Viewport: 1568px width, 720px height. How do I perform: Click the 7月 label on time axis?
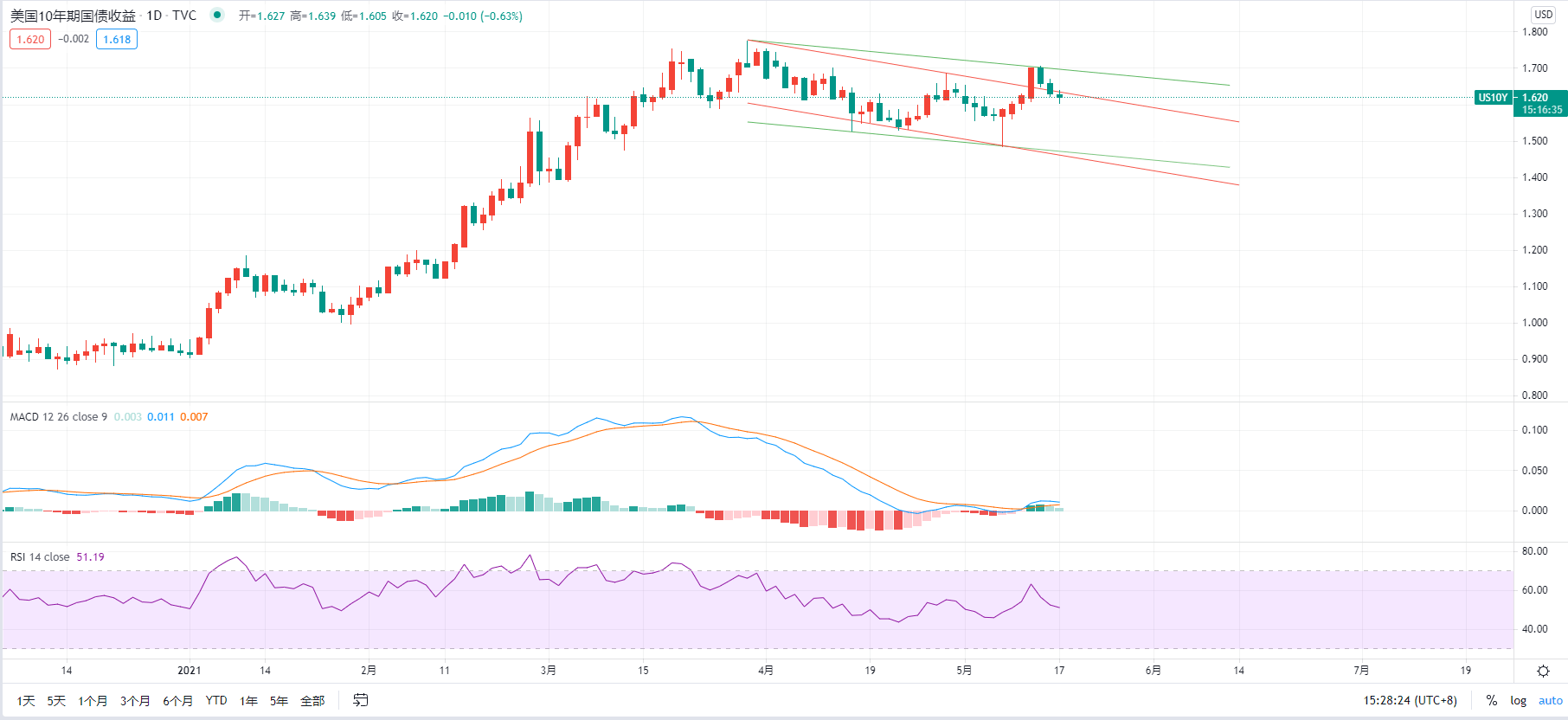(x=1361, y=670)
